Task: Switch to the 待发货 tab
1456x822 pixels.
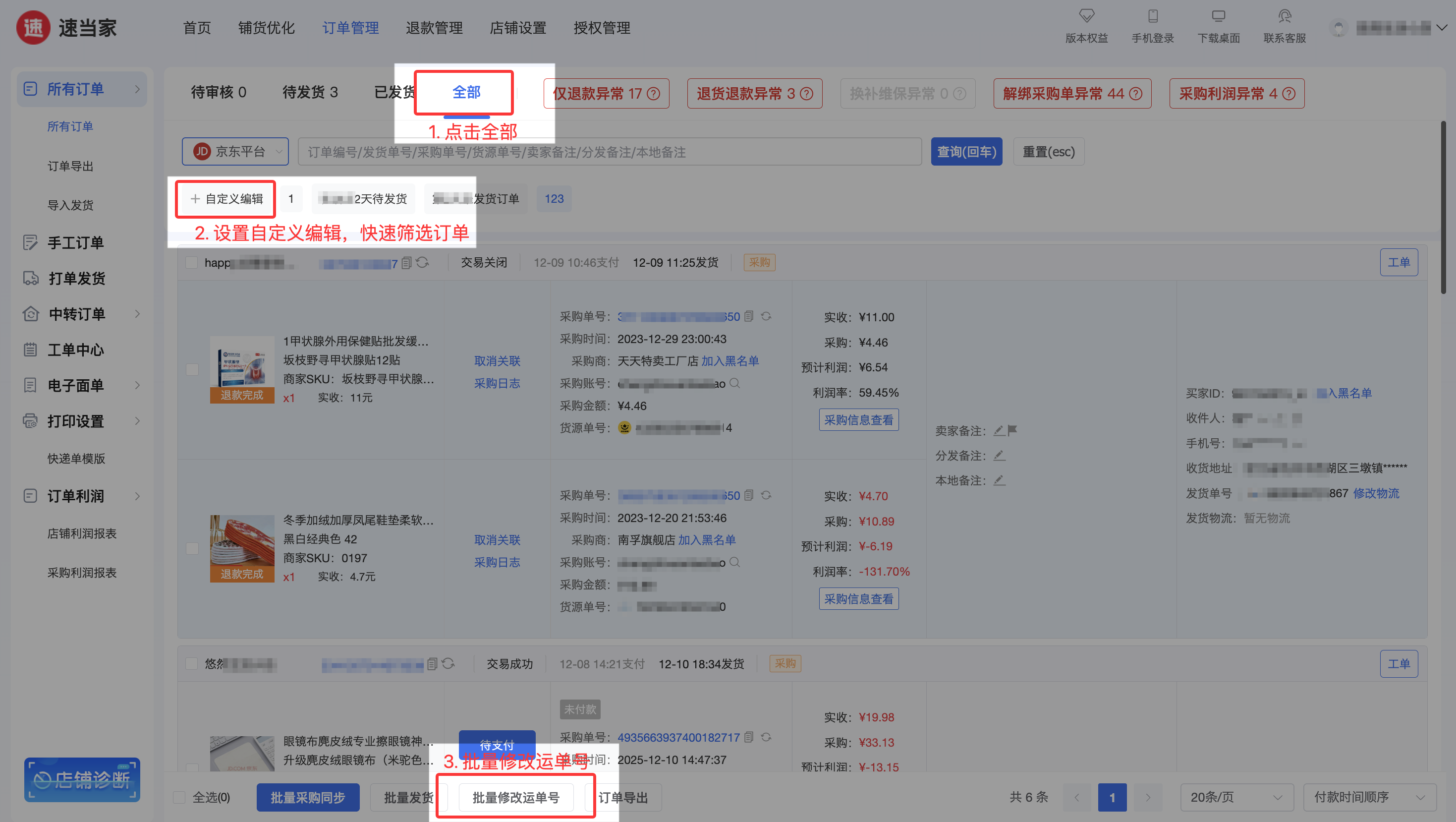Action: point(310,92)
